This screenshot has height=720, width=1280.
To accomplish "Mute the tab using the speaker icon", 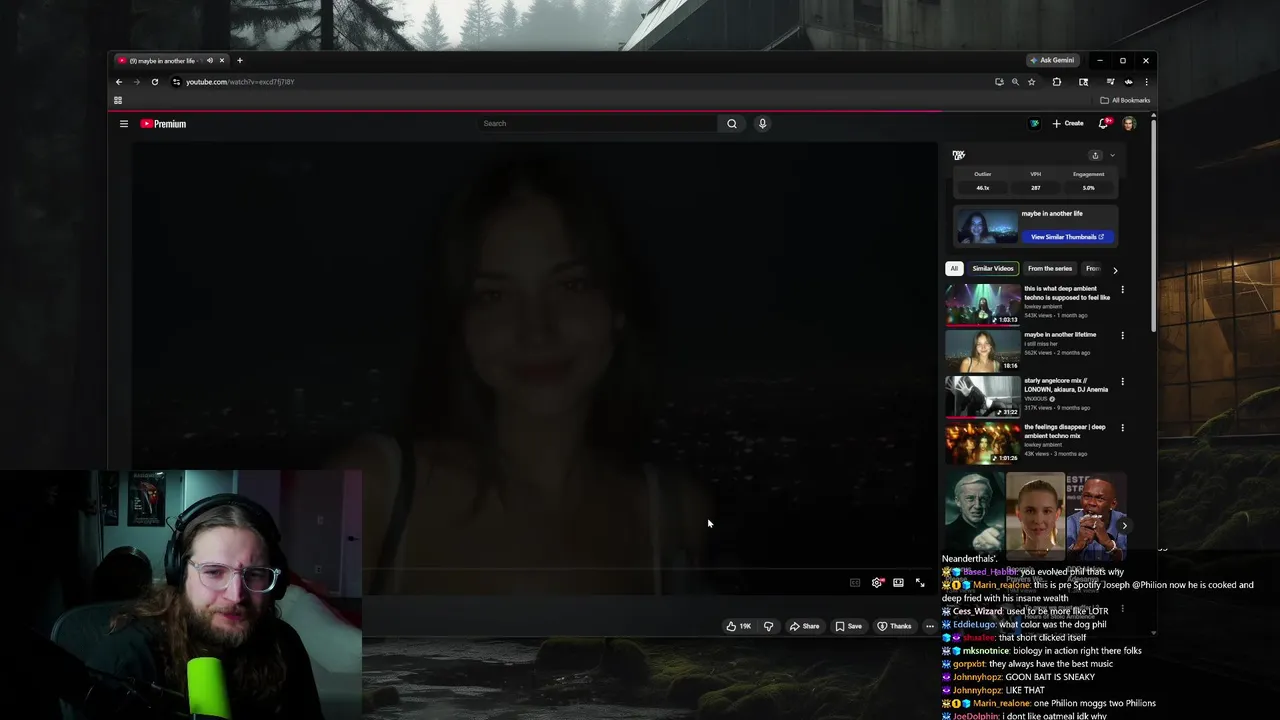I will tap(209, 61).
